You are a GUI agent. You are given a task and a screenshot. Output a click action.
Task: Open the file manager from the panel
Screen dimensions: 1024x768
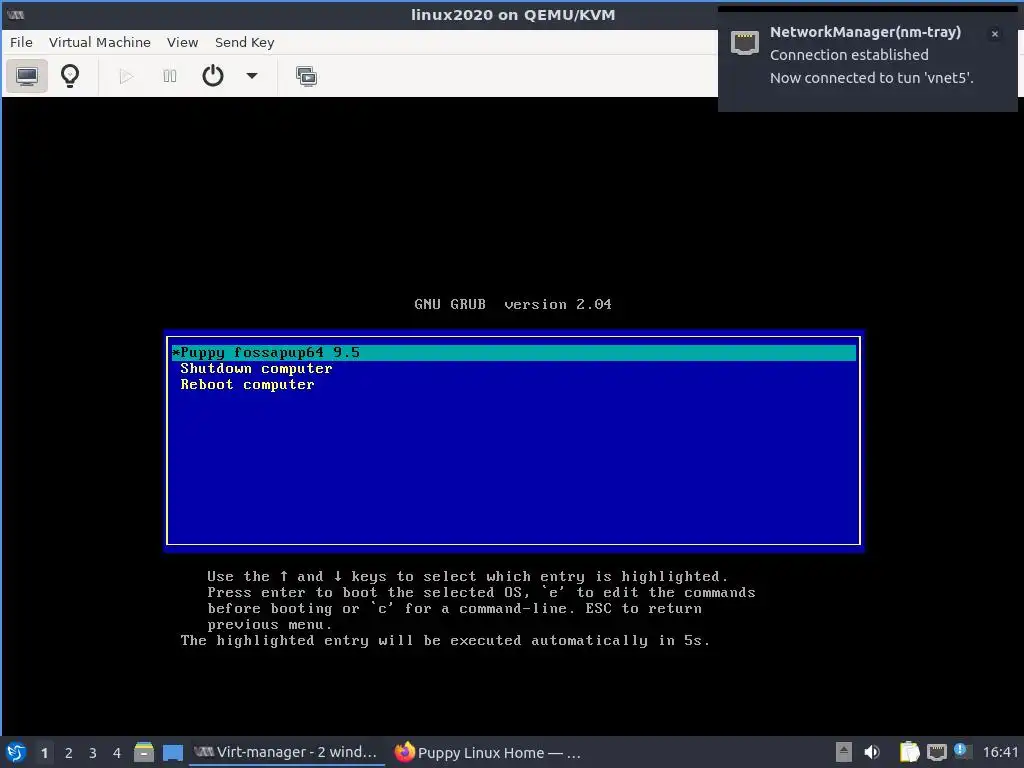click(144, 752)
